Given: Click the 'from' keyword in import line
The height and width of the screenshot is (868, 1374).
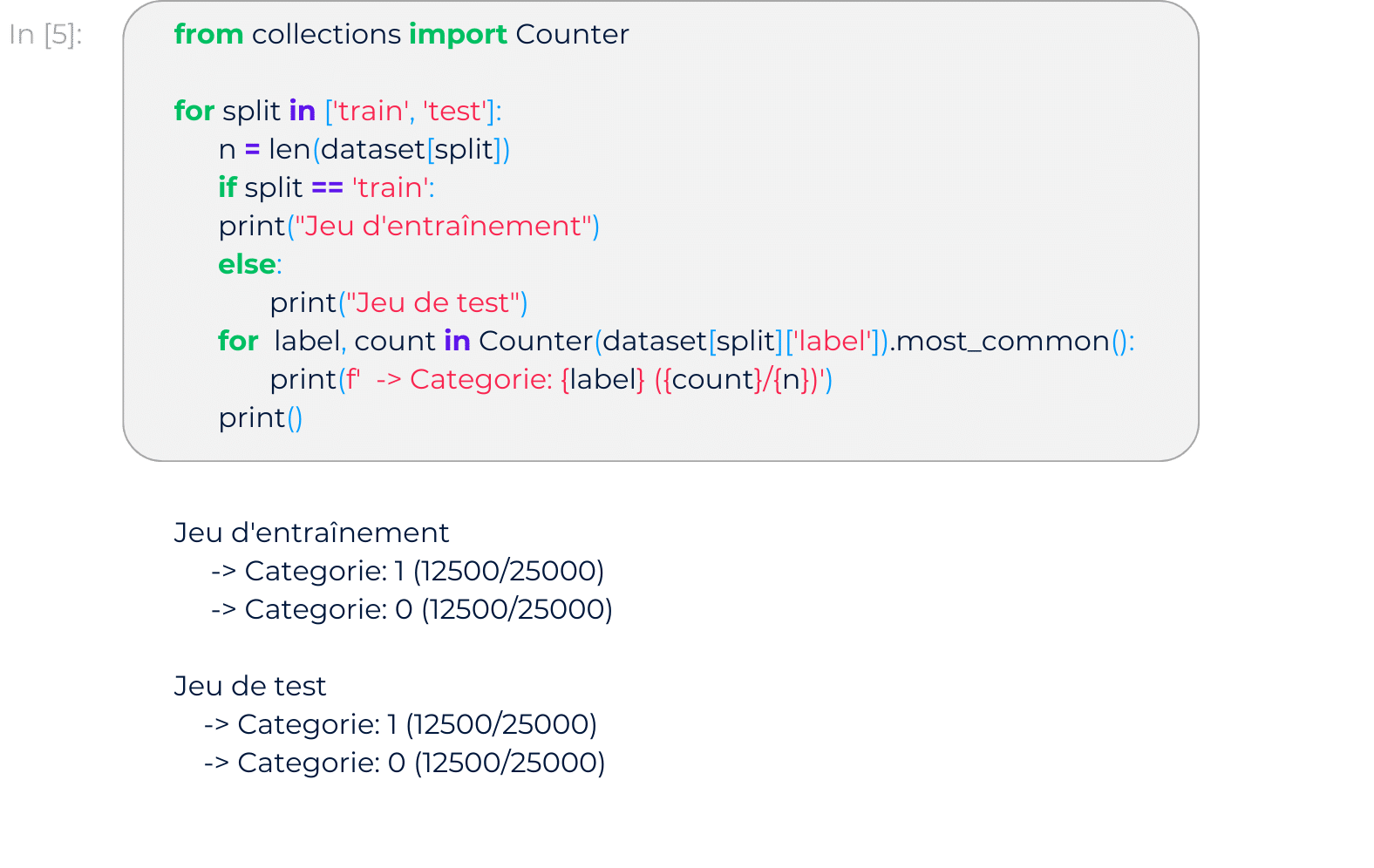Looking at the screenshot, I should pos(208,34).
